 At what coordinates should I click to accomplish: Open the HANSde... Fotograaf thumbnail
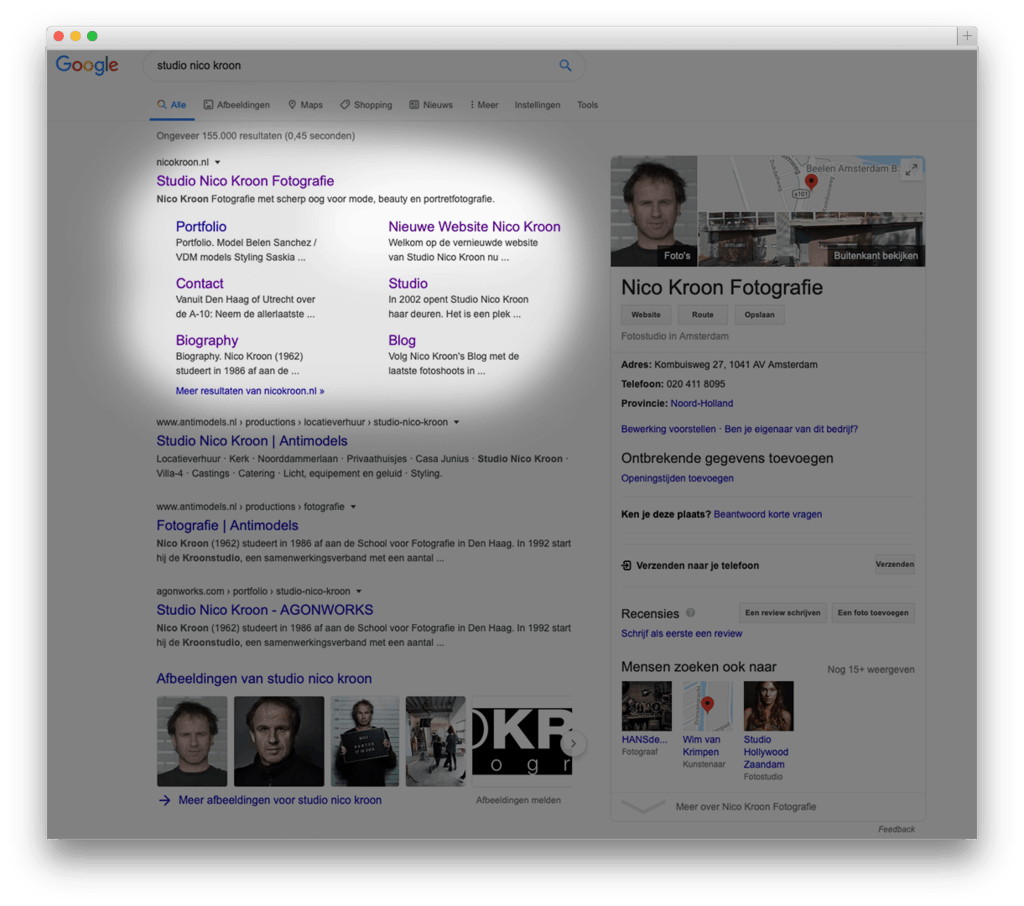[646, 706]
